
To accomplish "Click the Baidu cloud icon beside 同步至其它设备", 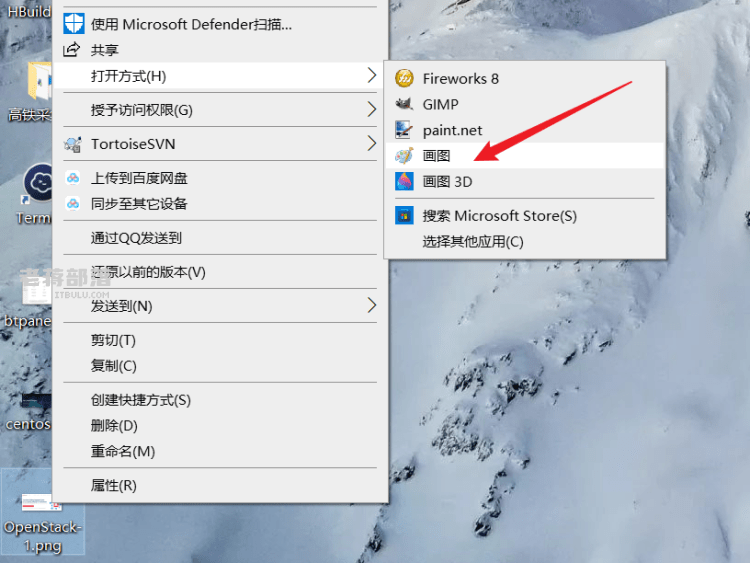I will (73, 204).
